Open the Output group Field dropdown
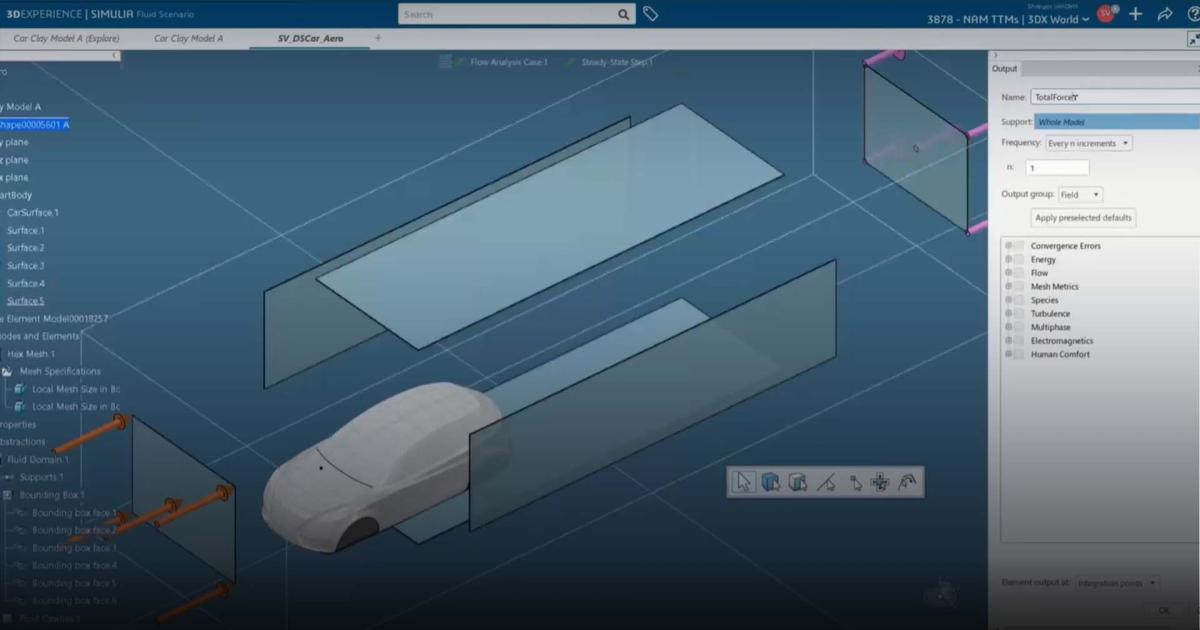The height and width of the screenshot is (630, 1200). pos(1080,195)
